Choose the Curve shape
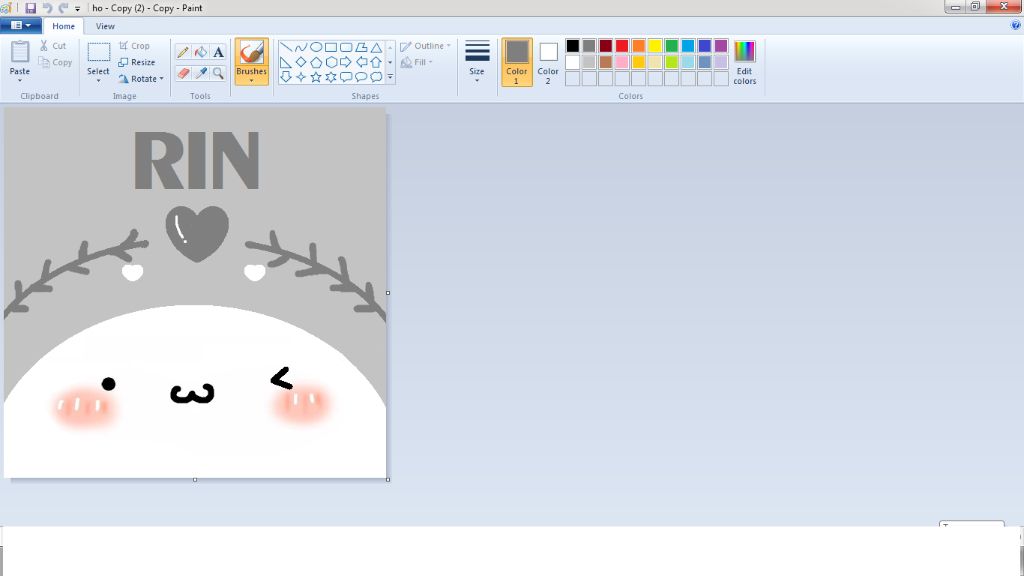The height and width of the screenshot is (576, 1024). (x=300, y=47)
